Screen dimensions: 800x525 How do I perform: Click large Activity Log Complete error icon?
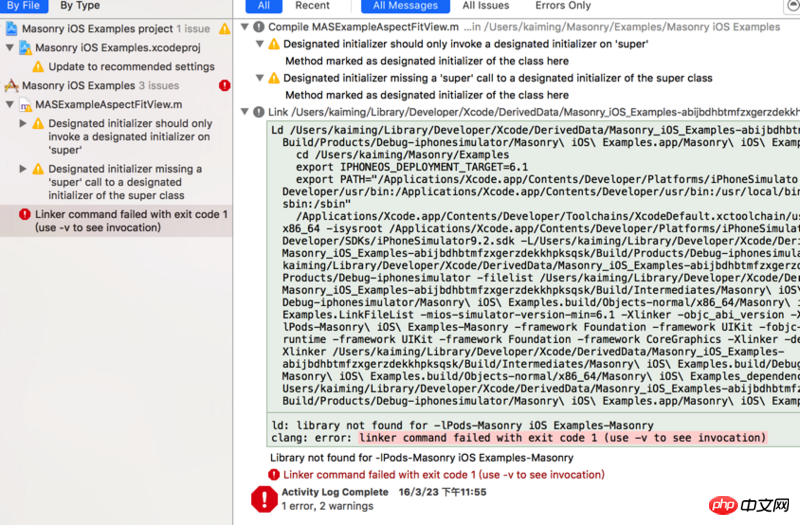point(264,498)
